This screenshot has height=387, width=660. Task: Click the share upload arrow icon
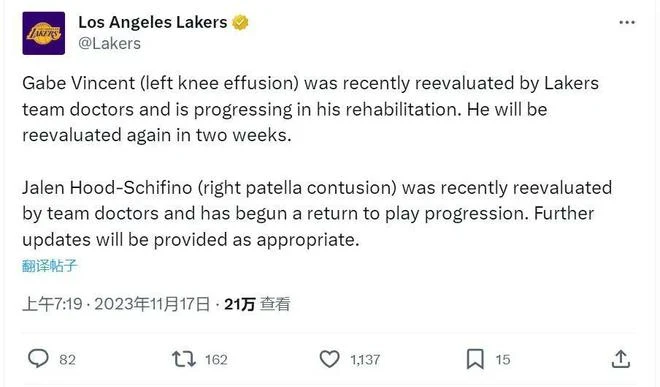point(621,359)
